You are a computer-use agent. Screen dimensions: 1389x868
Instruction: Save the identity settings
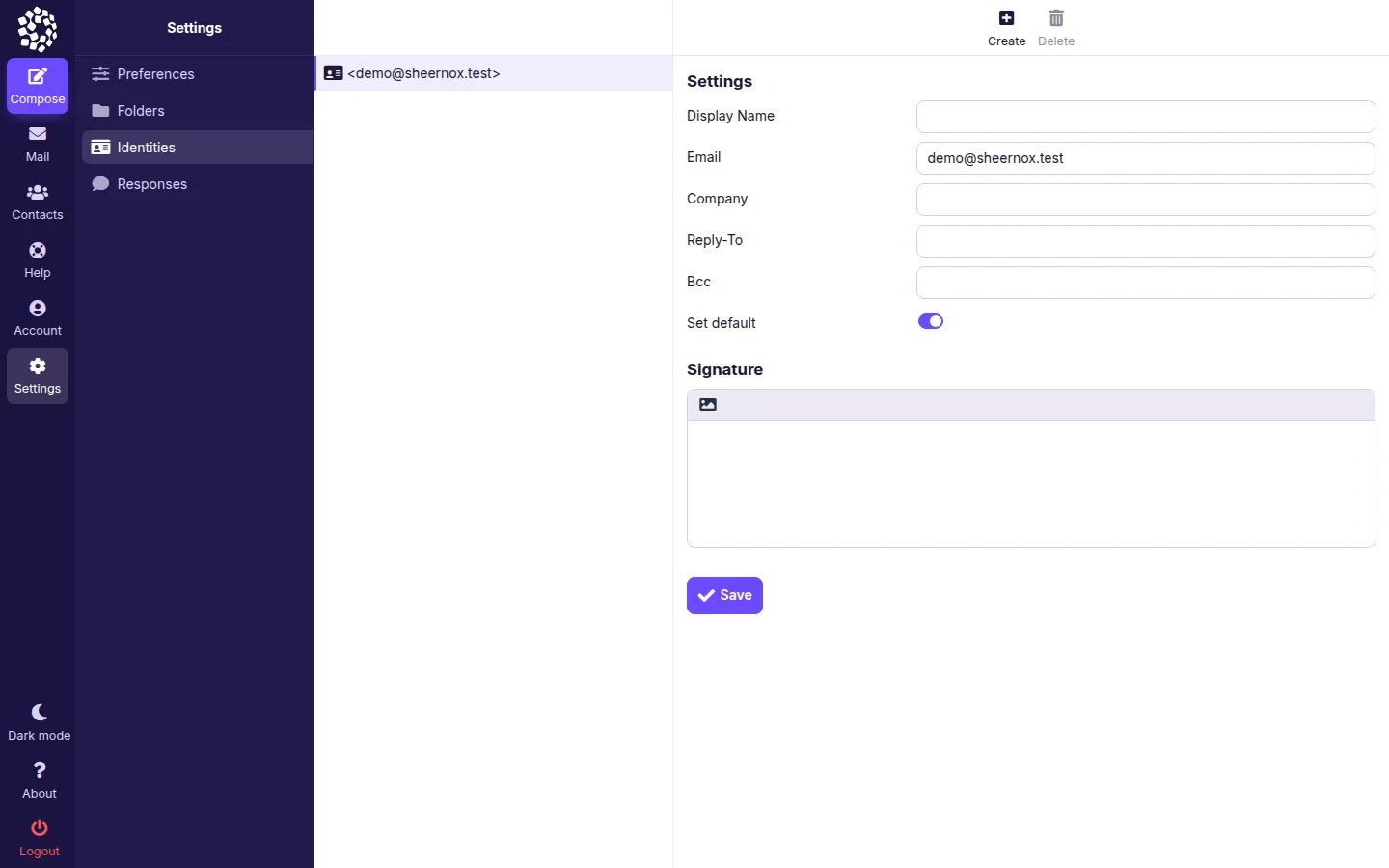point(724,595)
